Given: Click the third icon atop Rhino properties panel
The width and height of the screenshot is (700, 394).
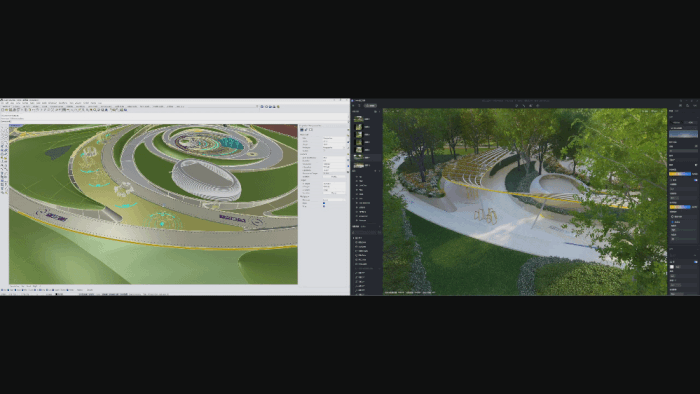Looking at the screenshot, I should click(x=311, y=130).
